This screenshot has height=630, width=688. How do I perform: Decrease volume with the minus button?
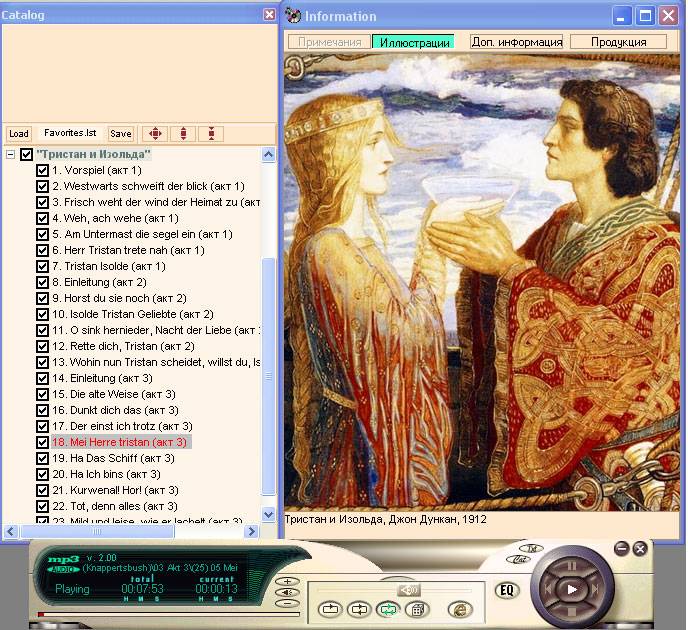287,603
